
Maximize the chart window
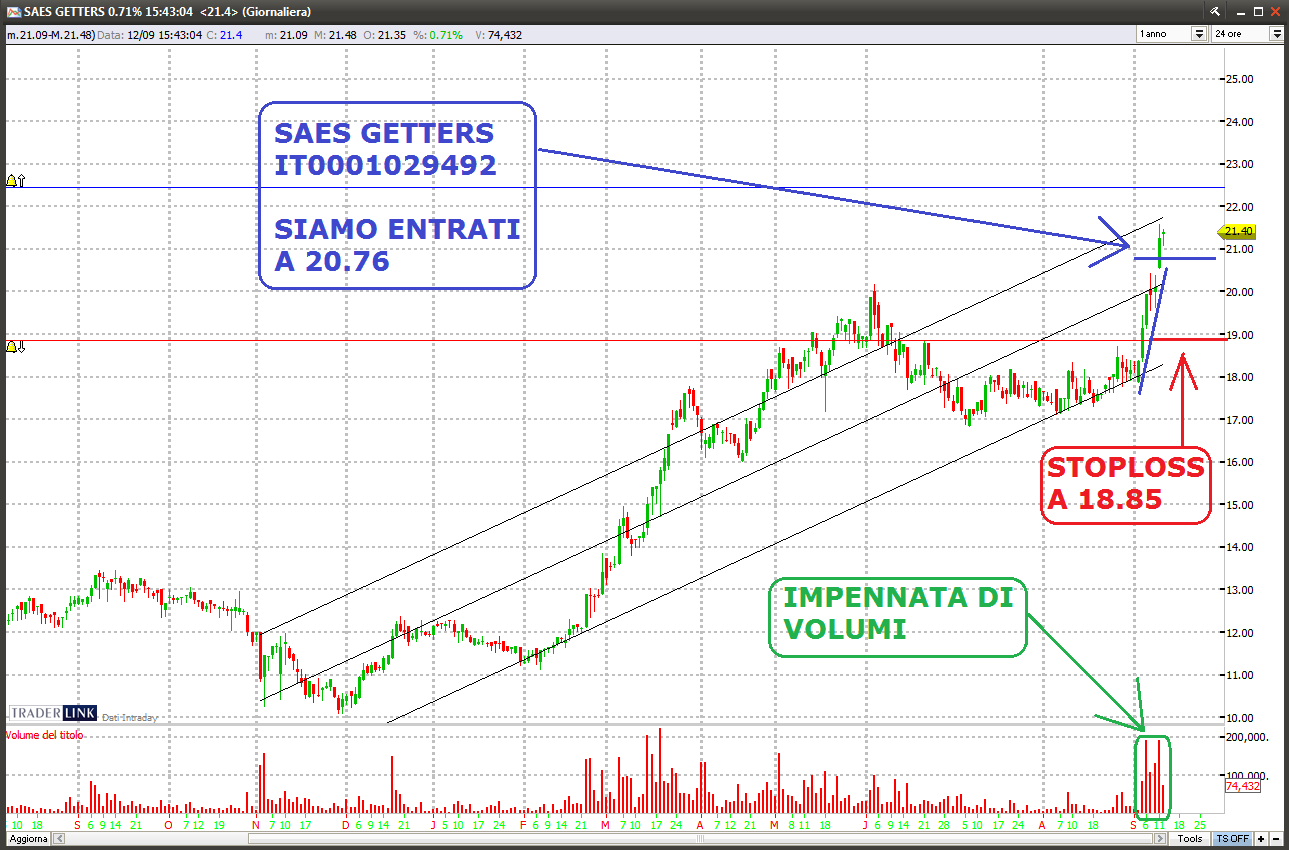1256,11
